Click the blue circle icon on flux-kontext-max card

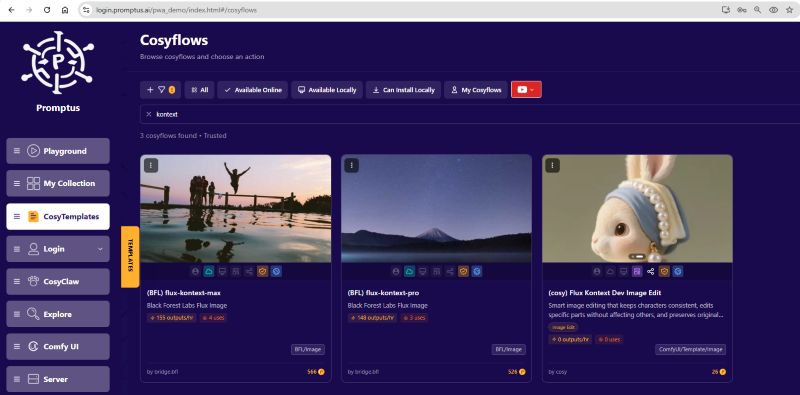[x=276, y=271]
